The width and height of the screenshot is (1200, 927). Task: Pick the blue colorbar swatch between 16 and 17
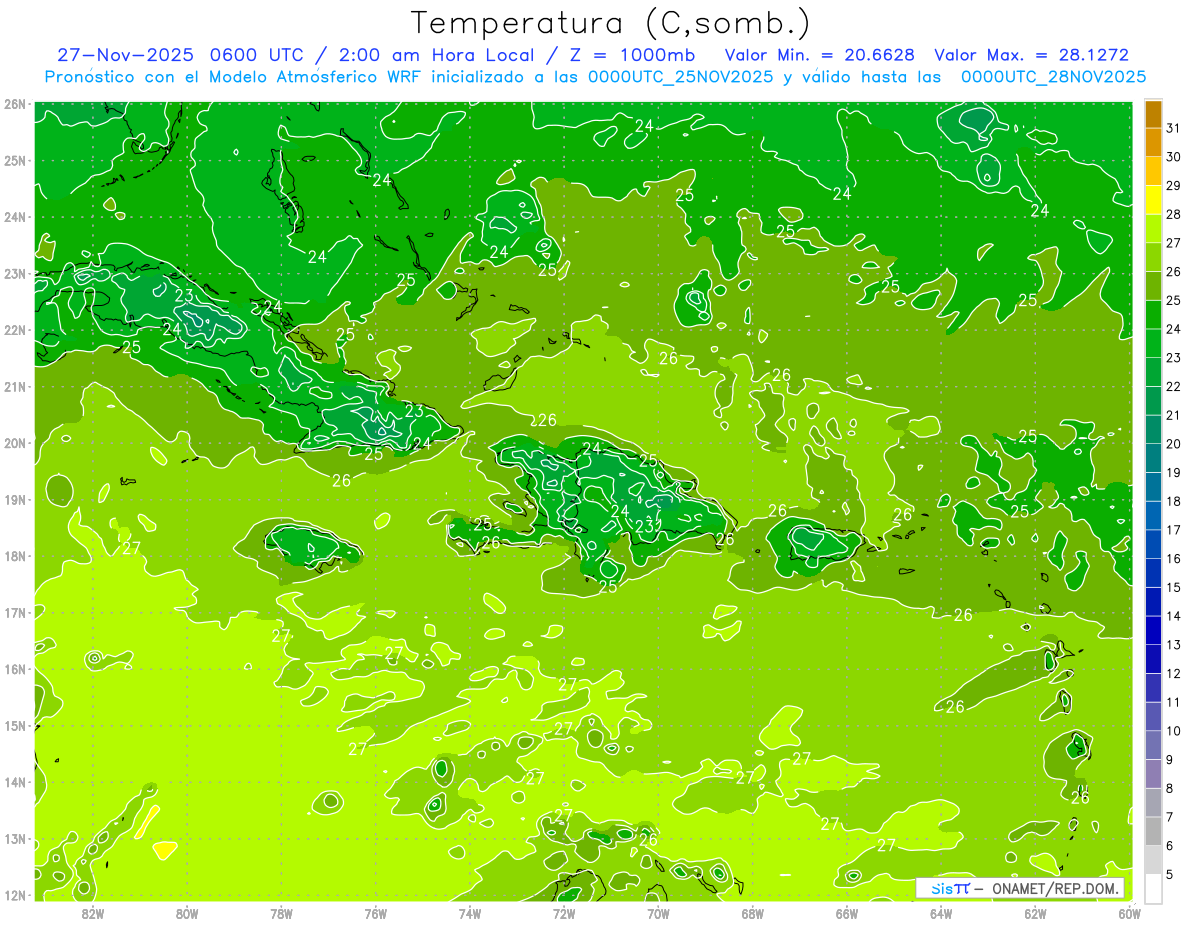[x=1153, y=544]
